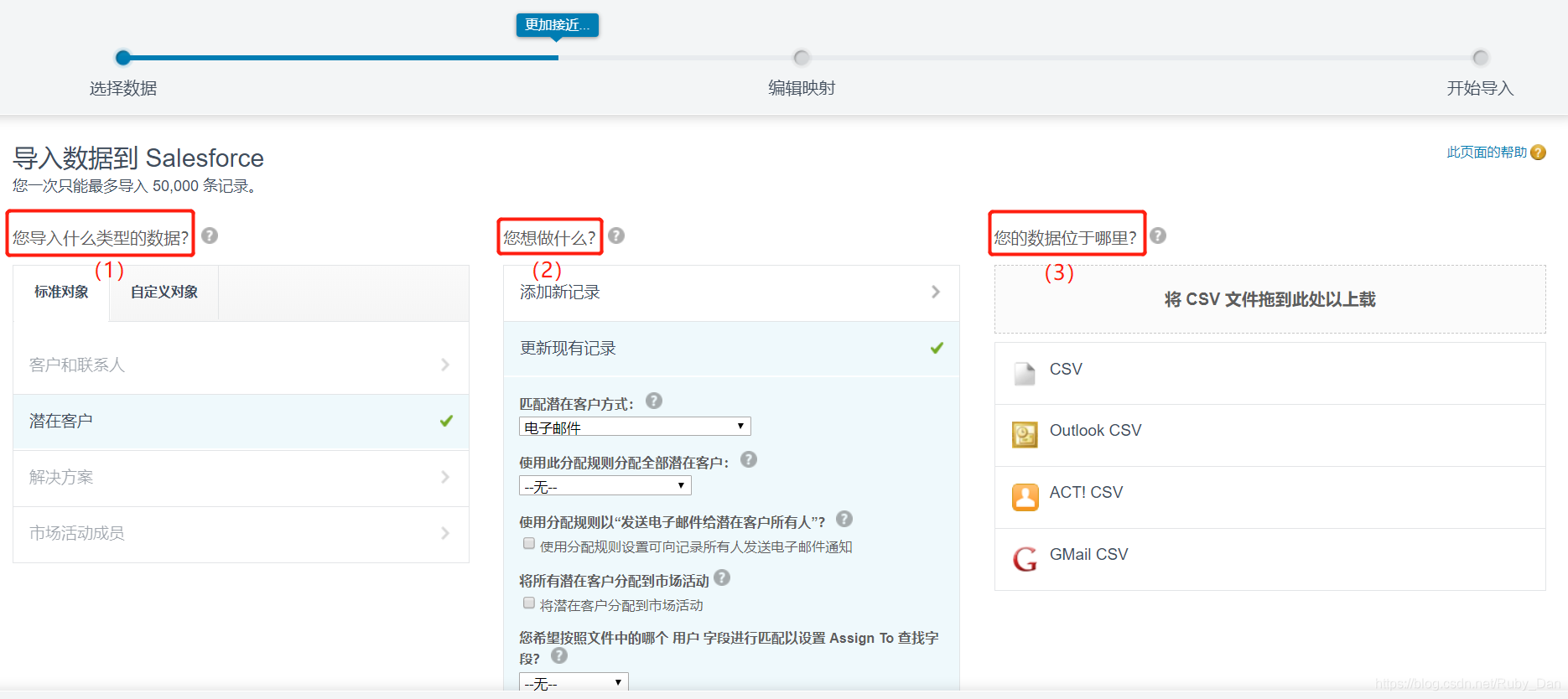1568x699 pixels.
Task: Select 更新现有记录 option
Action: pos(731,349)
